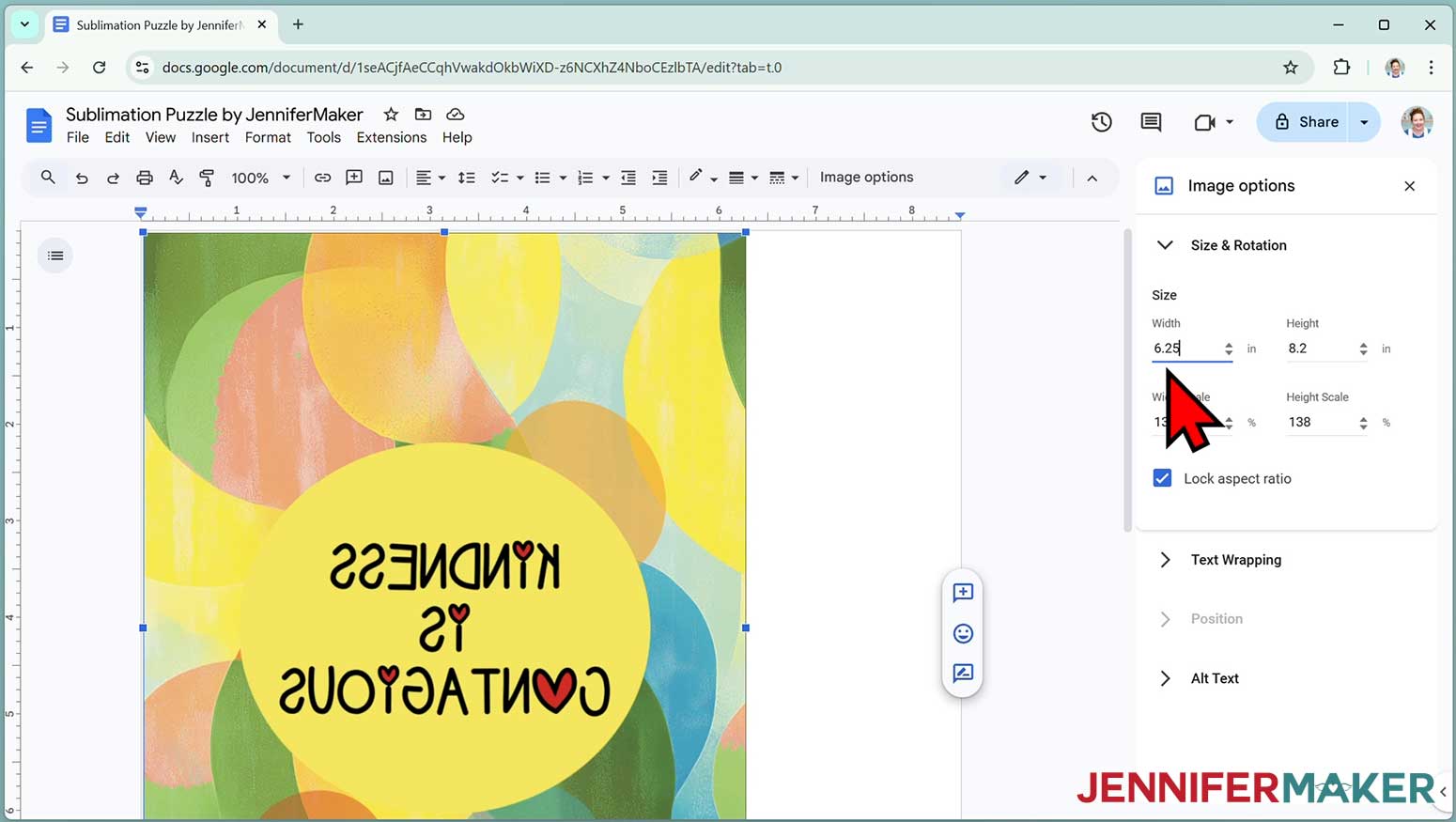Click the browser address bar URL
The width and height of the screenshot is (1456, 822).
(x=472, y=68)
